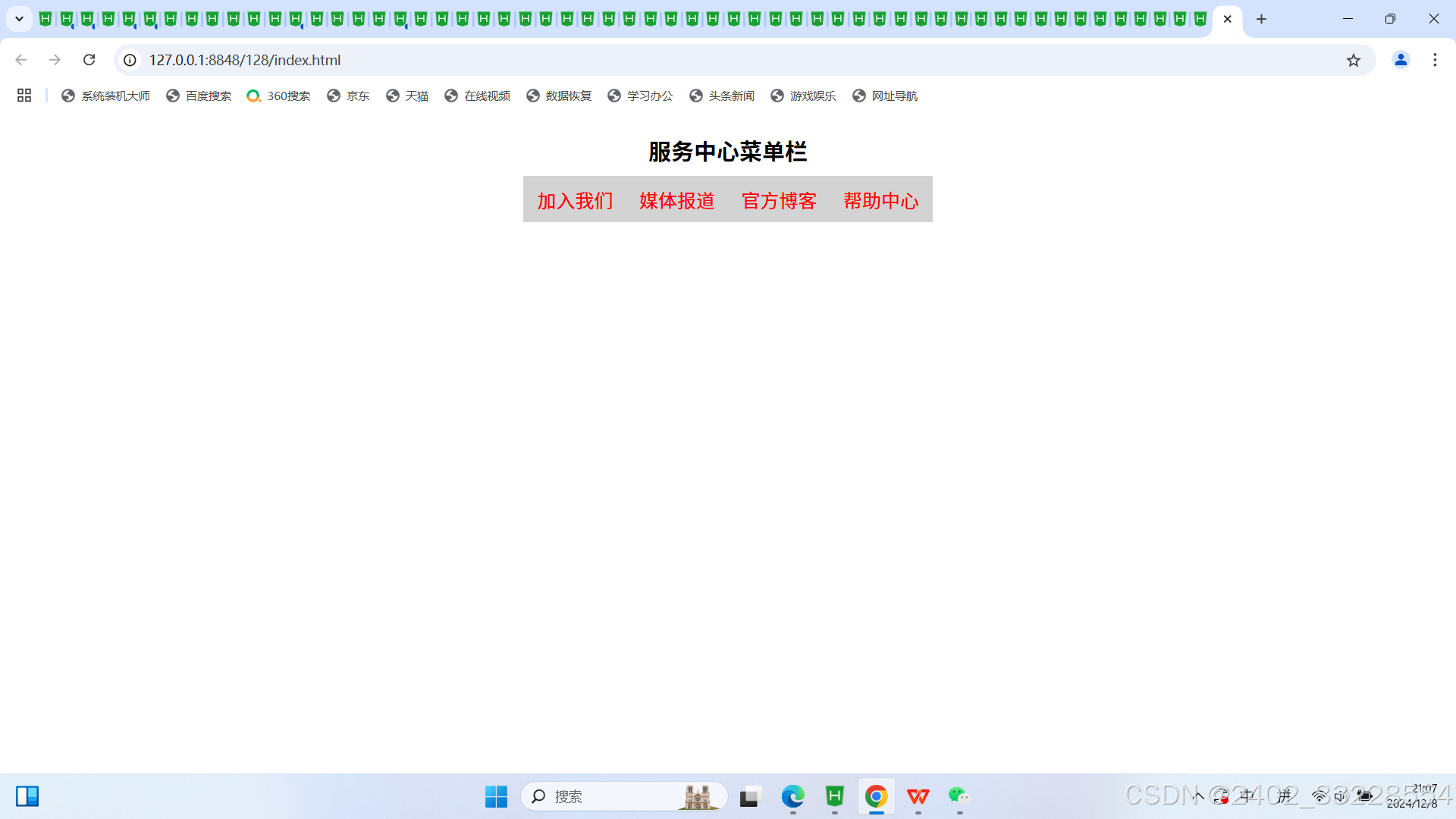Show hidden system tray icons
This screenshot has width=1456, height=819.
[x=1199, y=796]
